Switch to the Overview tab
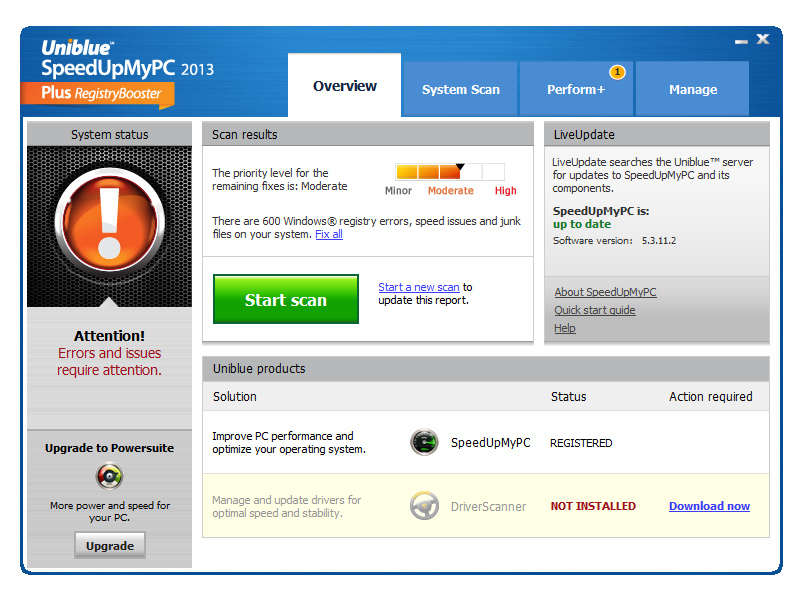Viewport: 800px width, 600px height. [x=344, y=86]
